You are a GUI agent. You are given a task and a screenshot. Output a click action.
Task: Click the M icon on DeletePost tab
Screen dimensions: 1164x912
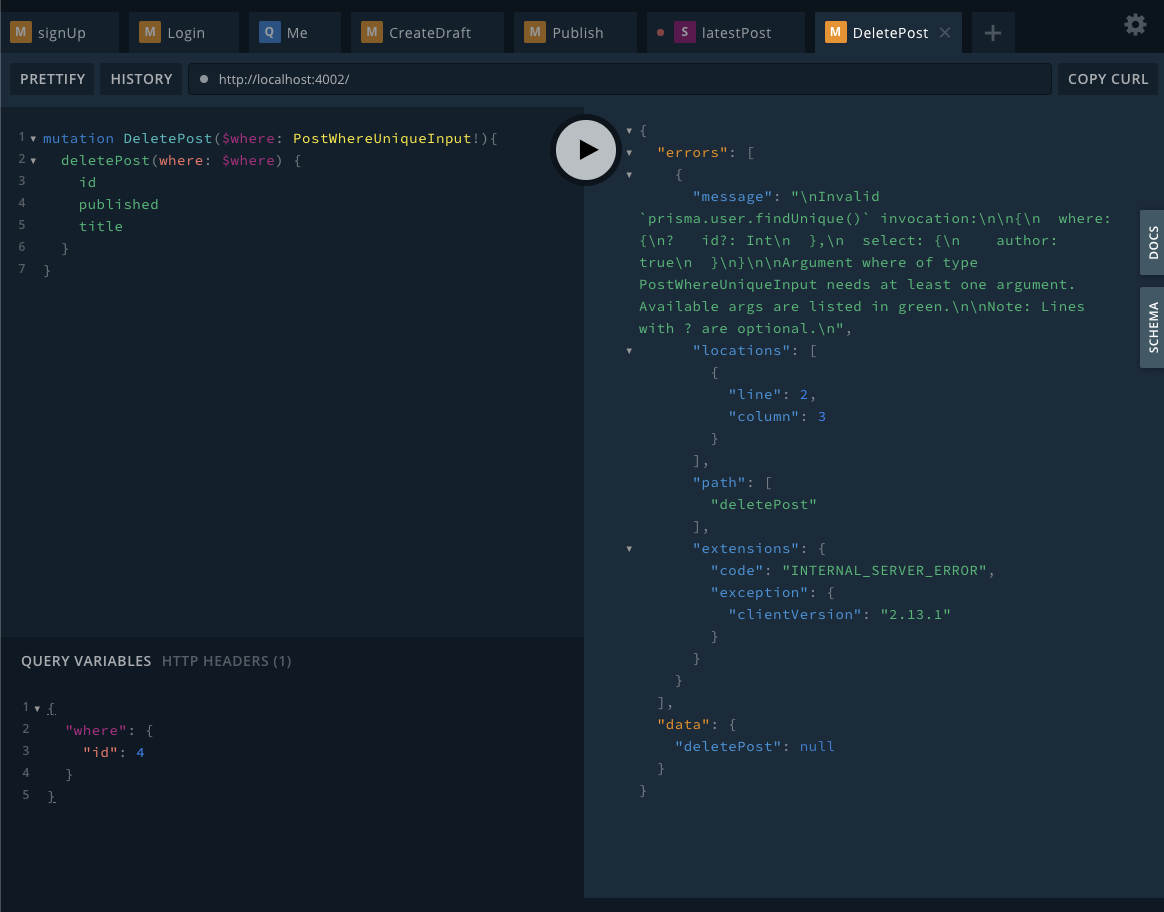pos(836,32)
